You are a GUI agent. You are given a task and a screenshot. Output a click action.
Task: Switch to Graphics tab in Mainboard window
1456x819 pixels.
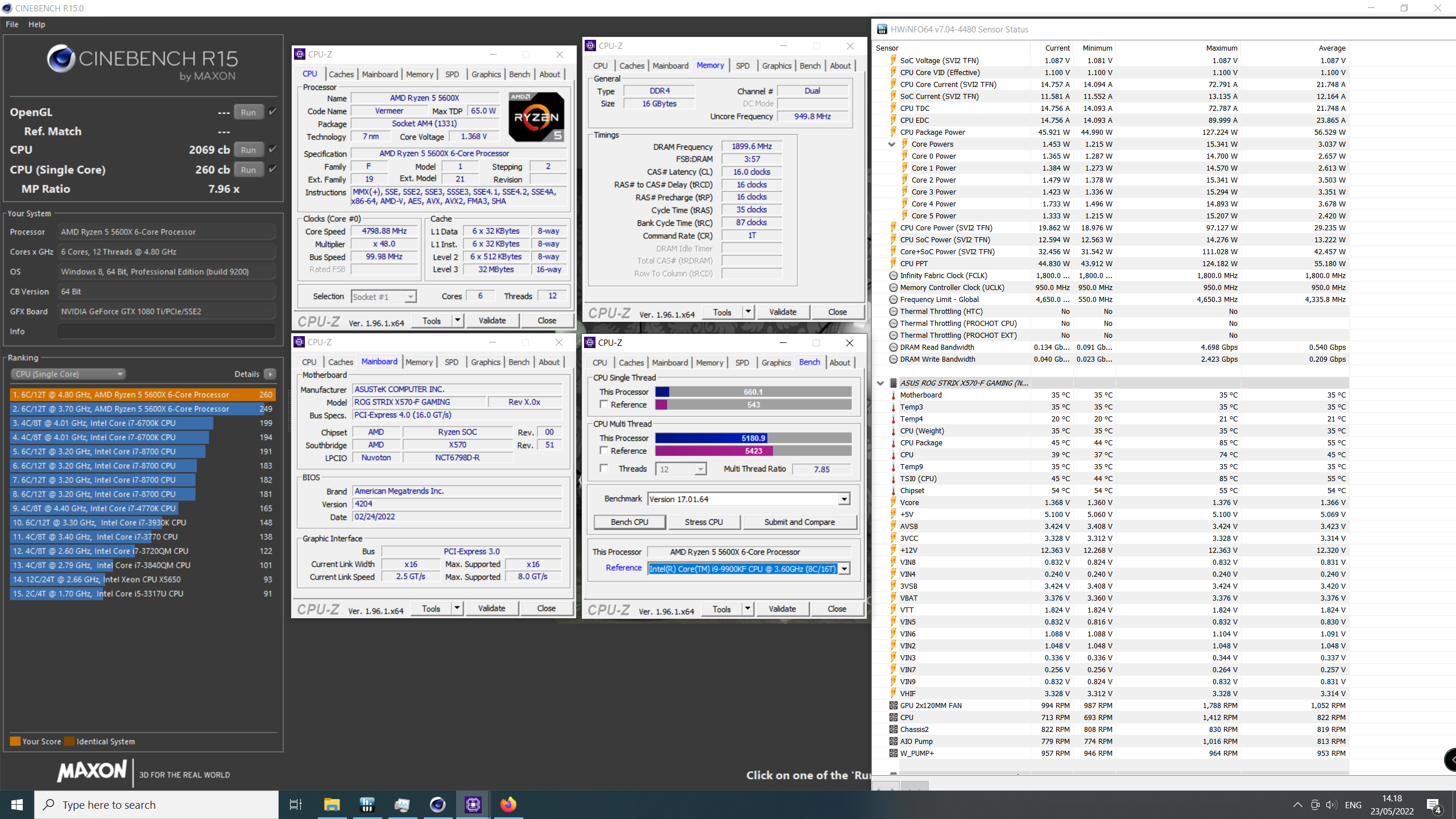[x=486, y=362]
